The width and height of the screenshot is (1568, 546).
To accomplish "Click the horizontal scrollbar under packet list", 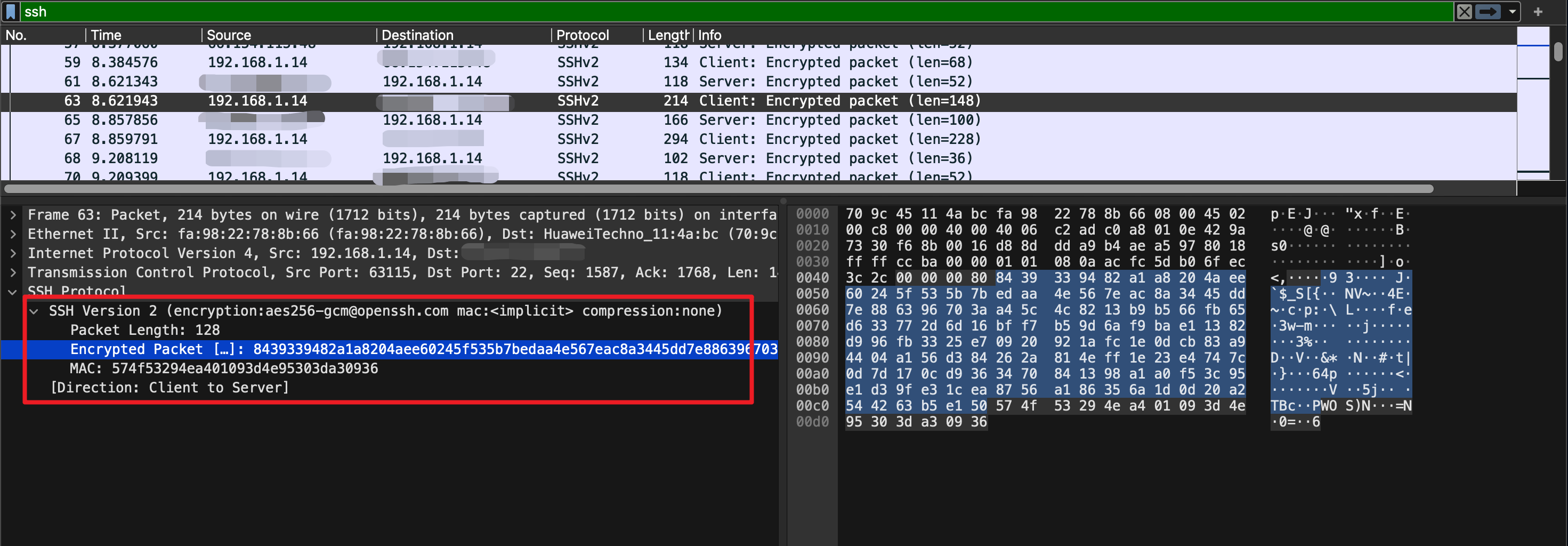I will [x=718, y=189].
